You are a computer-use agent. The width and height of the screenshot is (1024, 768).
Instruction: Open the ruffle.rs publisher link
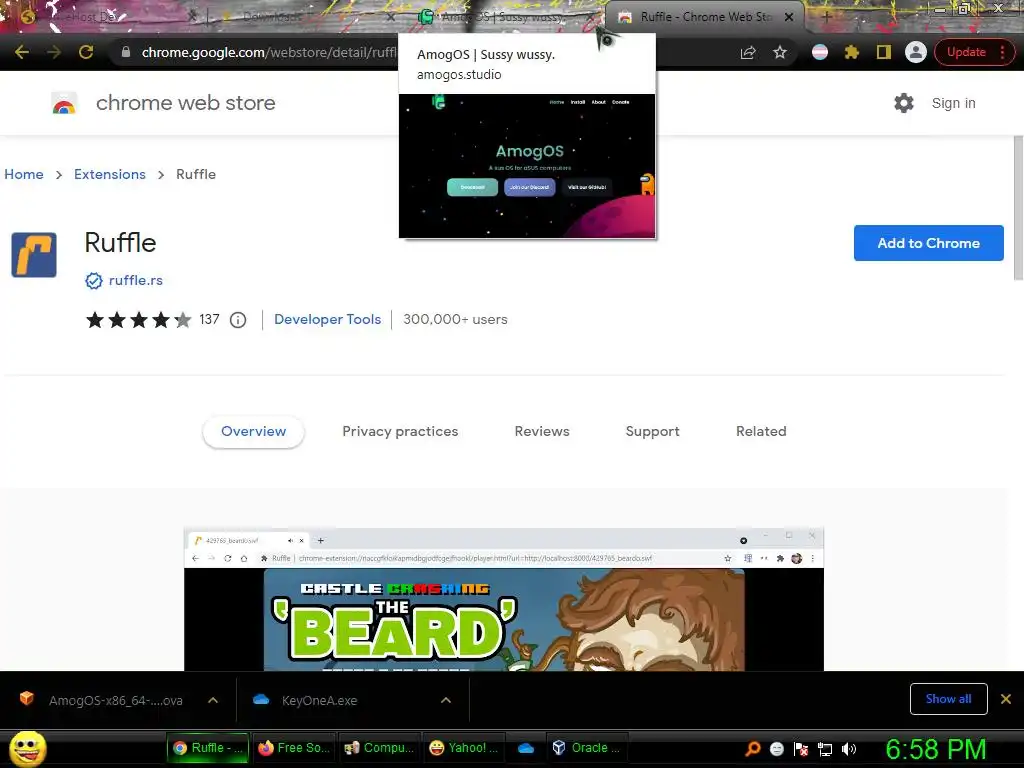[136, 281]
